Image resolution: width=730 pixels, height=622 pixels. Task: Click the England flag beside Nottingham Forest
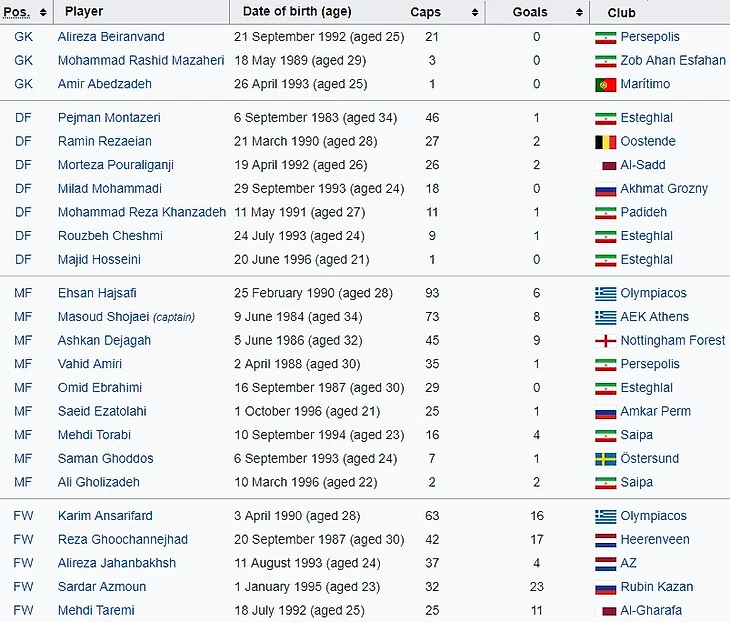coord(604,341)
